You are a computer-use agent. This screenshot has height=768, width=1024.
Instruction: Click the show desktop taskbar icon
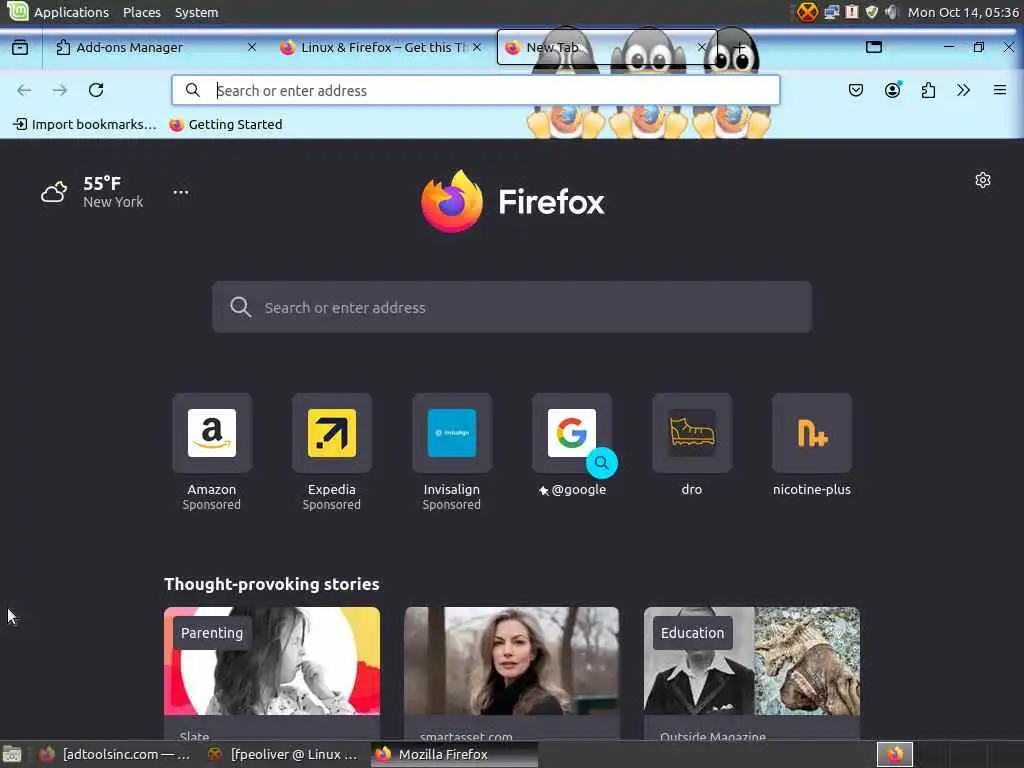coord(12,754)
